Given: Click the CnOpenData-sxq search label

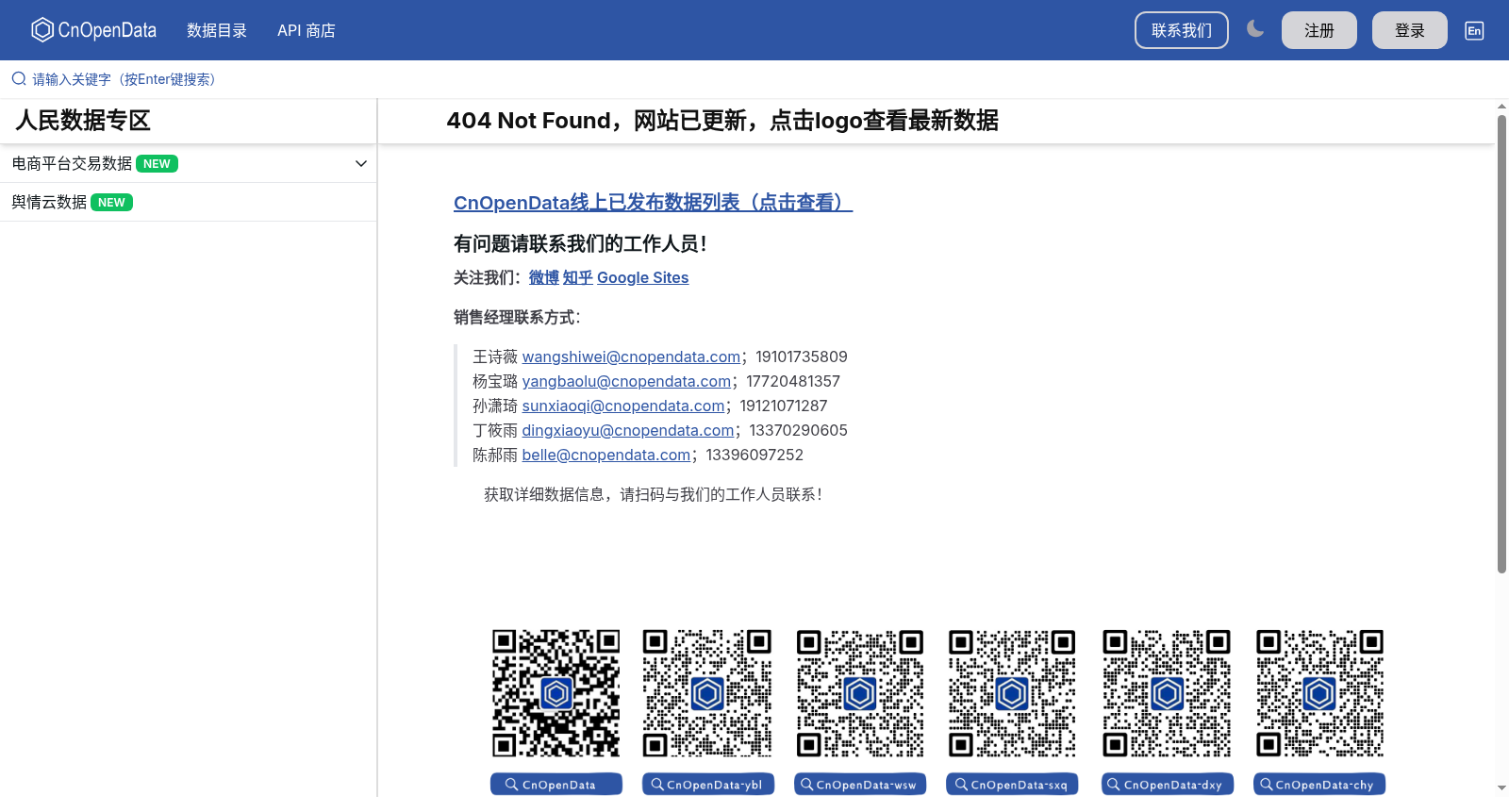Looking at the screenshot, I should (1012, 785).
